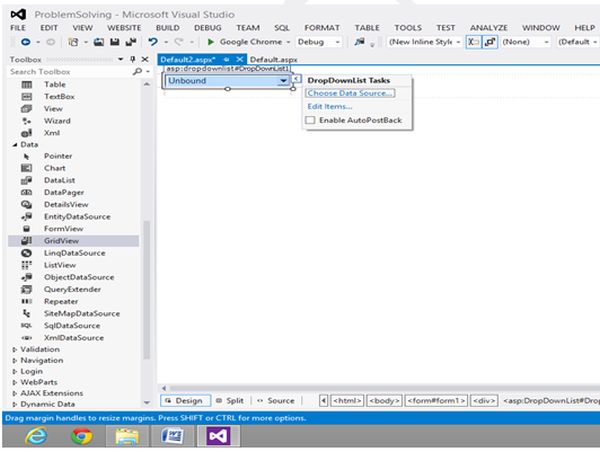This screenshot has width=600, height=452.
Task: Open the TOOLS menu
Action: coord(408,28)
